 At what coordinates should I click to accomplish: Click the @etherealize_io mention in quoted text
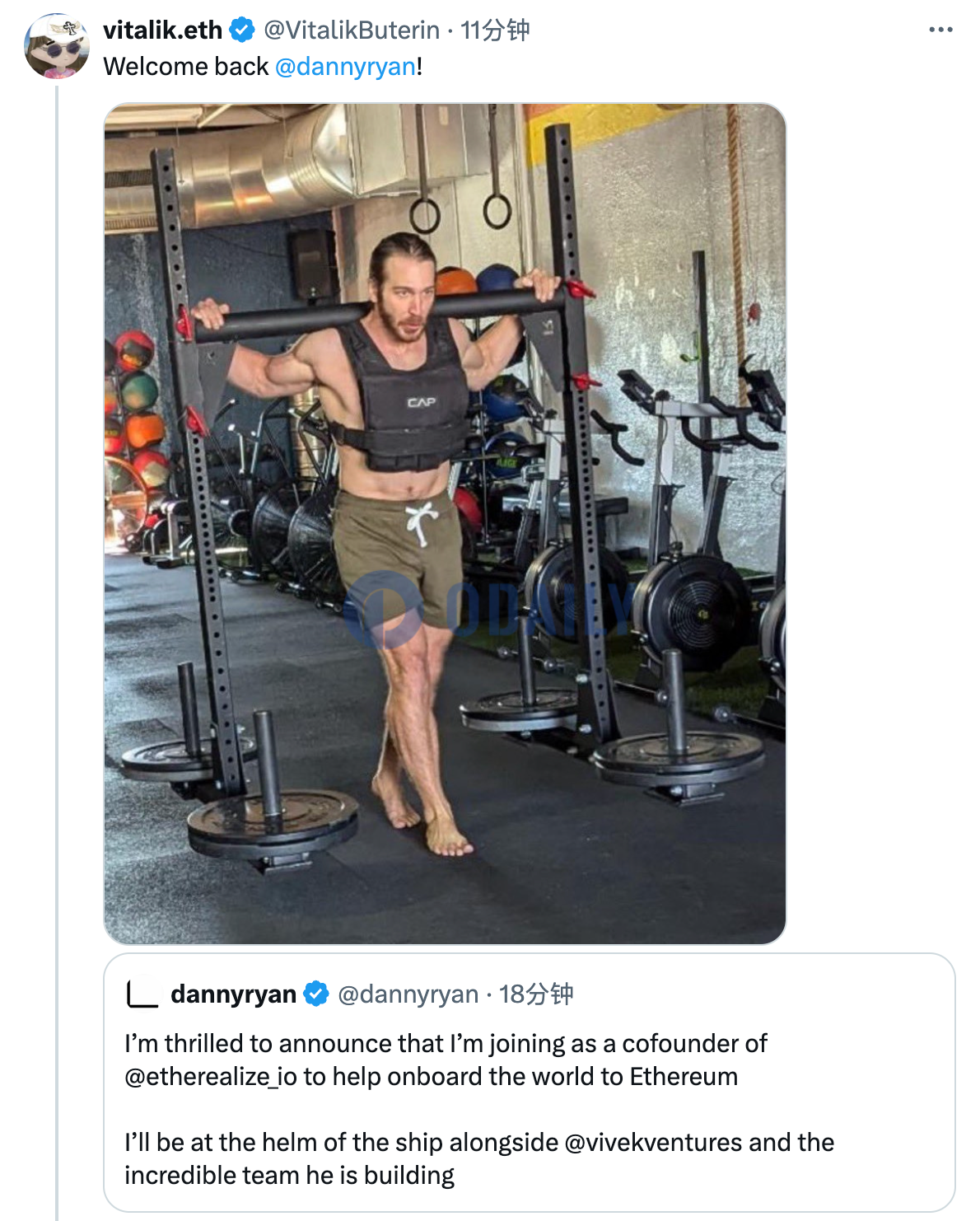(x=211, y=1077)
